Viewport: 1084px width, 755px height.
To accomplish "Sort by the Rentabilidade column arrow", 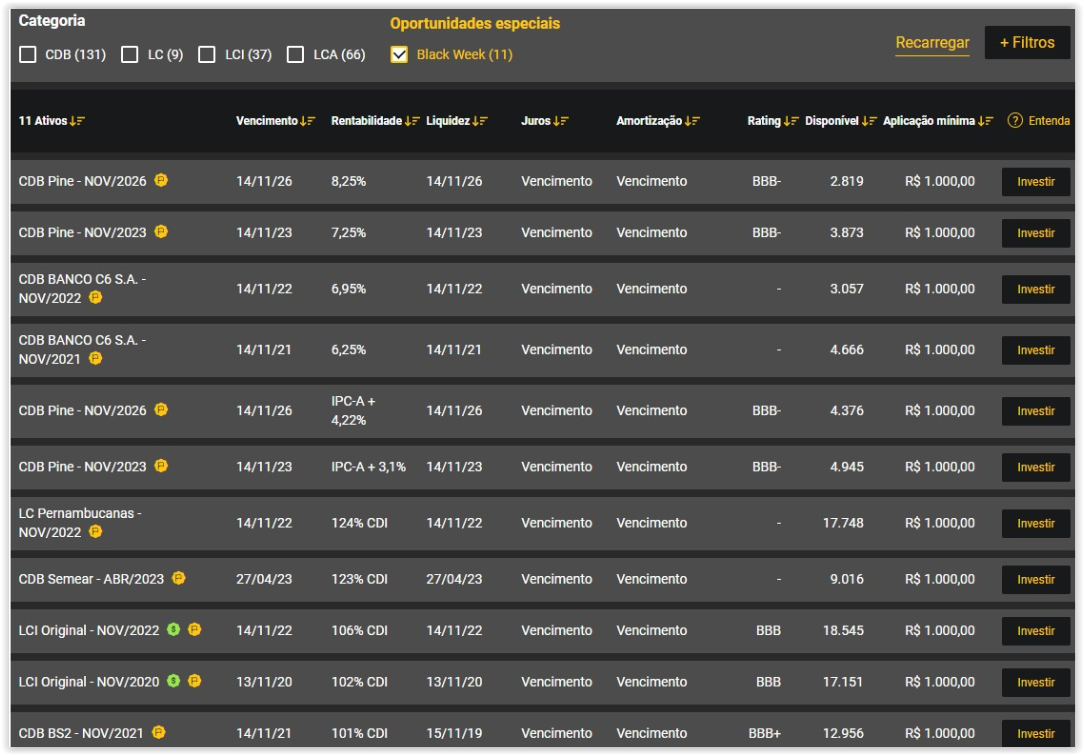I will 412,121.
